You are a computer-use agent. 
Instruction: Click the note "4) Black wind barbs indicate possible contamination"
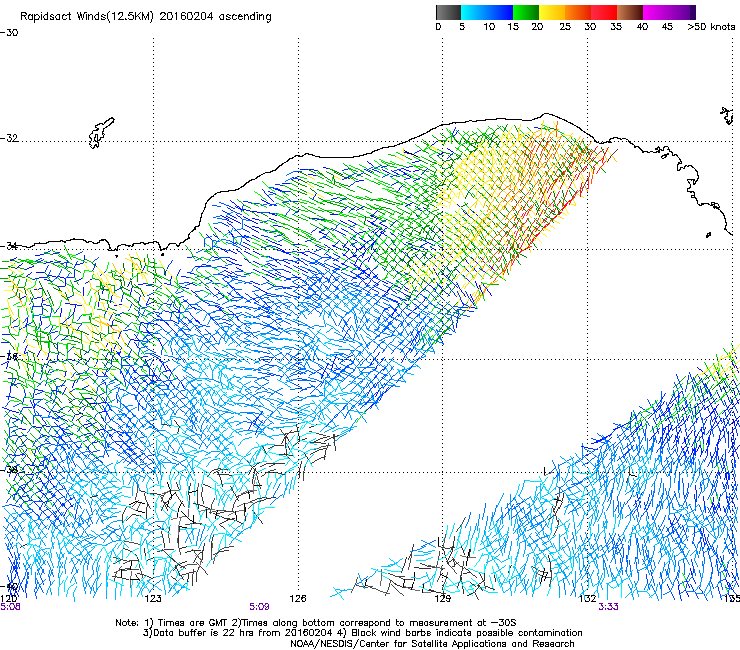pos(460,633)
